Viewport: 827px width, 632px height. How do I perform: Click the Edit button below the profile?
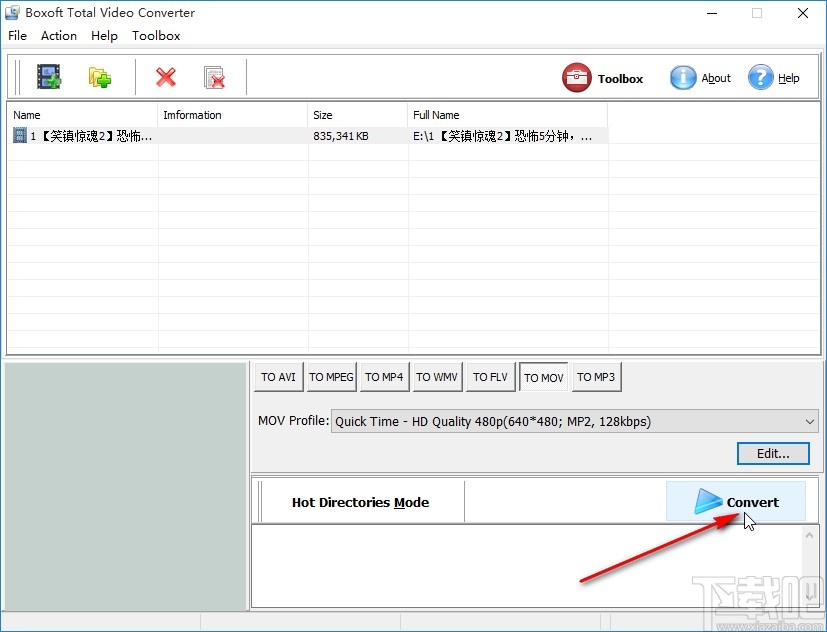(x=772, y=453)
